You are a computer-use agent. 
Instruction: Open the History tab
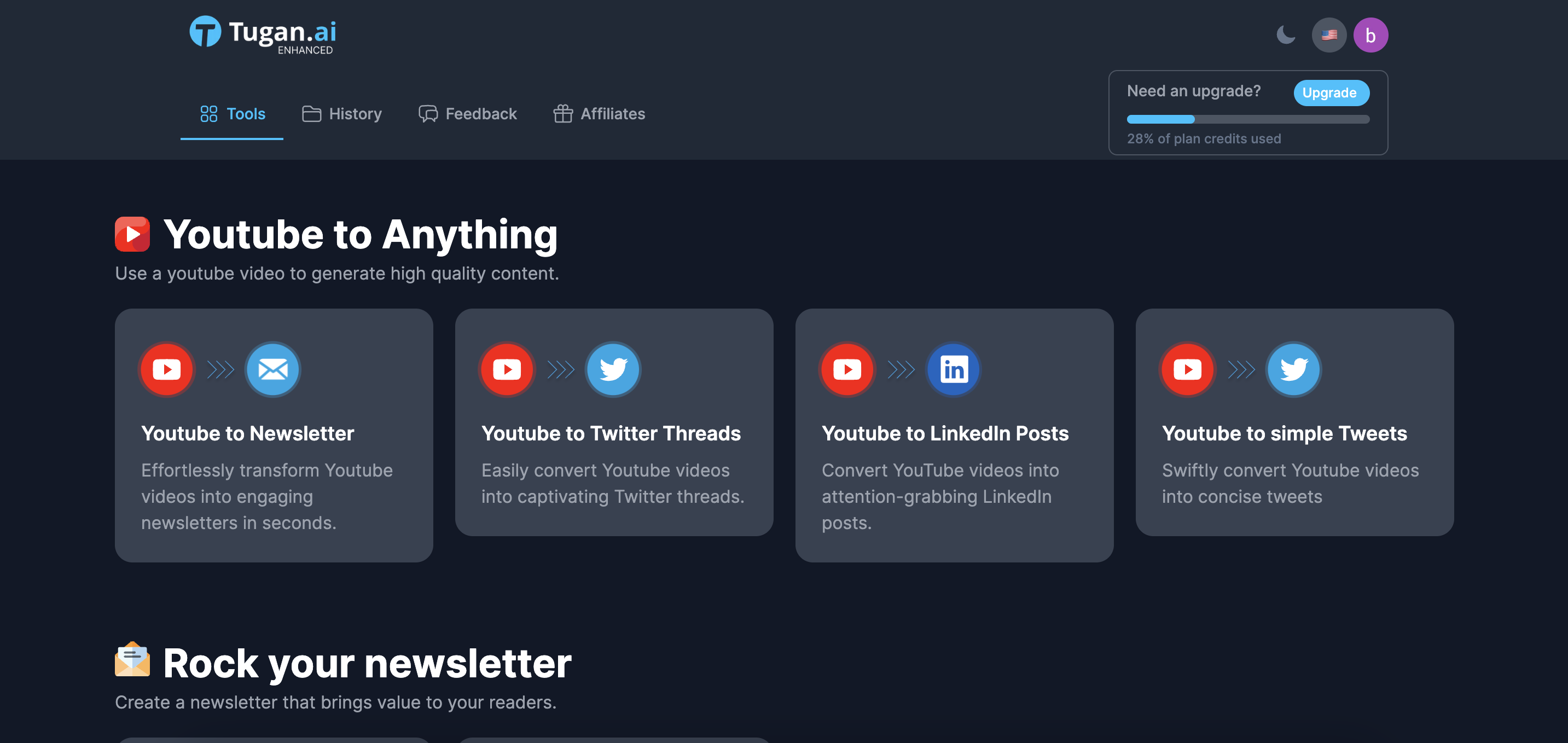(342, 114)
